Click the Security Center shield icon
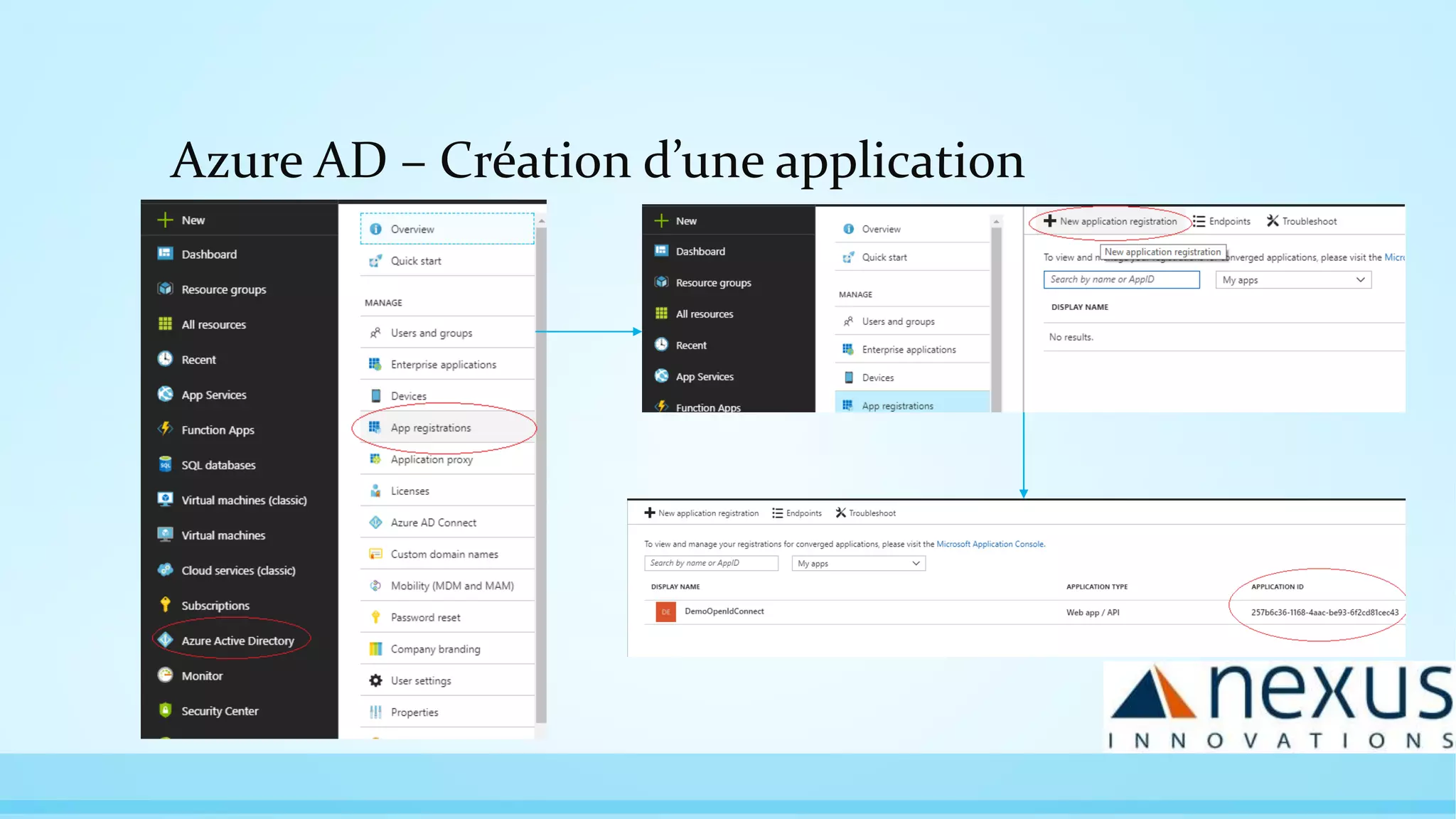The width and height of the screenshot is (1456, 819). pyautogui.click(x=165, y=710)
